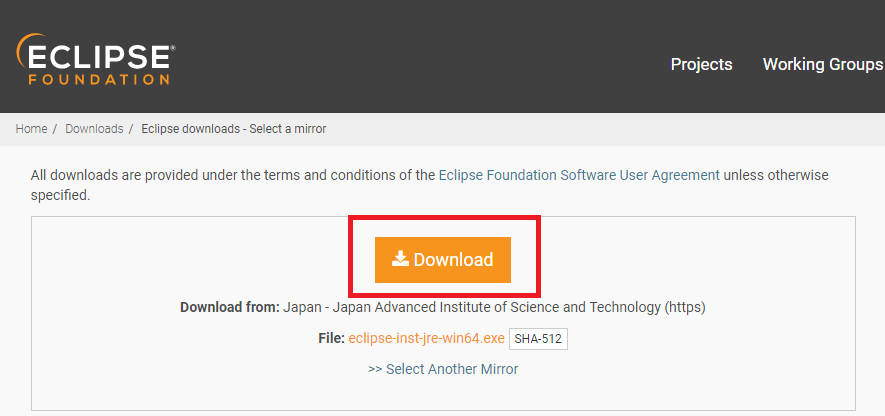
Task: Click Eclipse downloads - Select a mirror breadcrumb
Action: pos(234,129)
